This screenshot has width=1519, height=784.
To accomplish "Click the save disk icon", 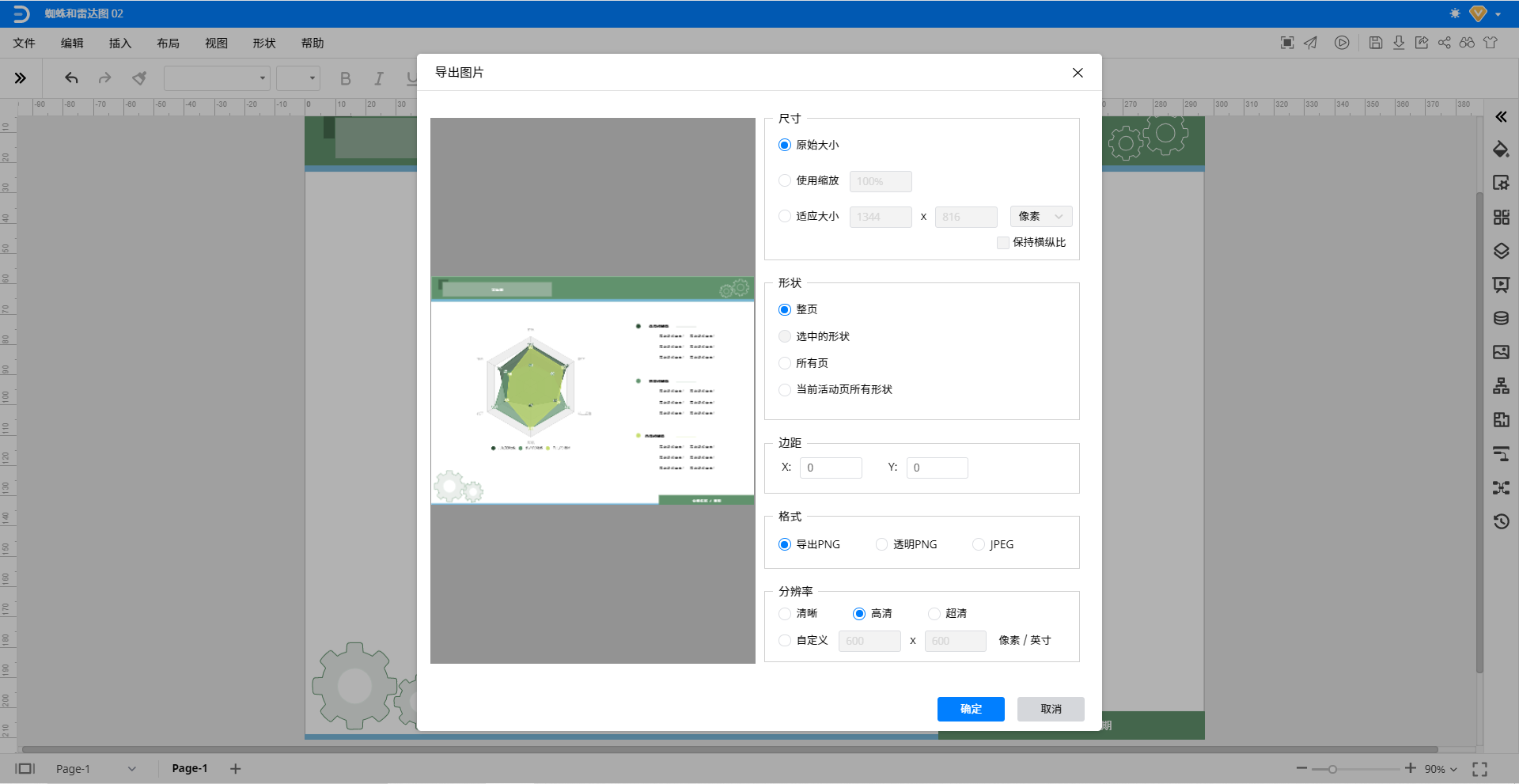I will [1376, 43].
